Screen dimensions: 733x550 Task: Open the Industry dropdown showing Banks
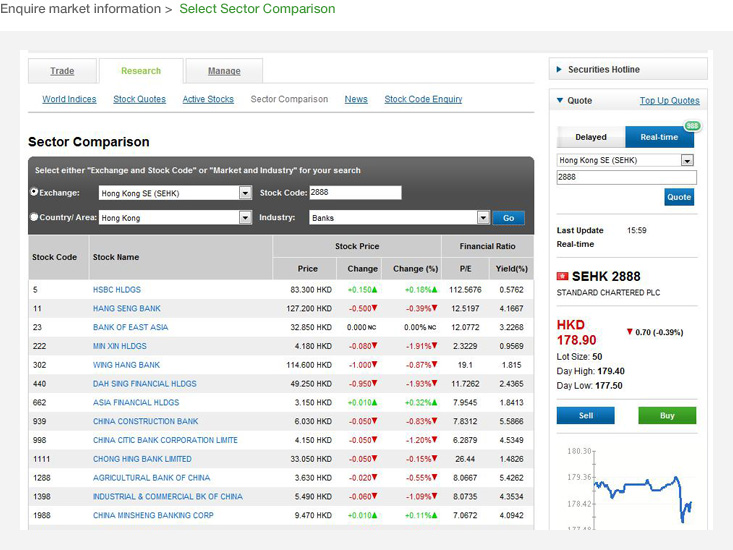click(x=399, y=218)
